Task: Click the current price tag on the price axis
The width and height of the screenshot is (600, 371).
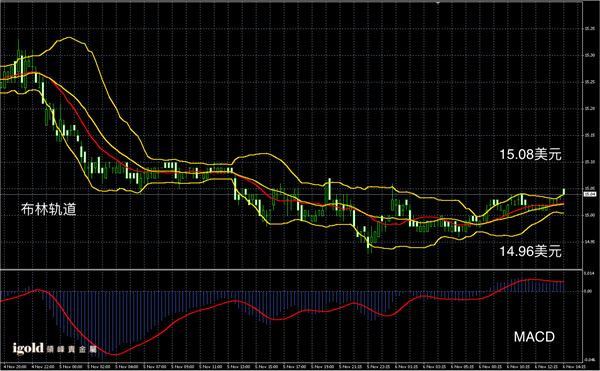Action: point(589,194)
